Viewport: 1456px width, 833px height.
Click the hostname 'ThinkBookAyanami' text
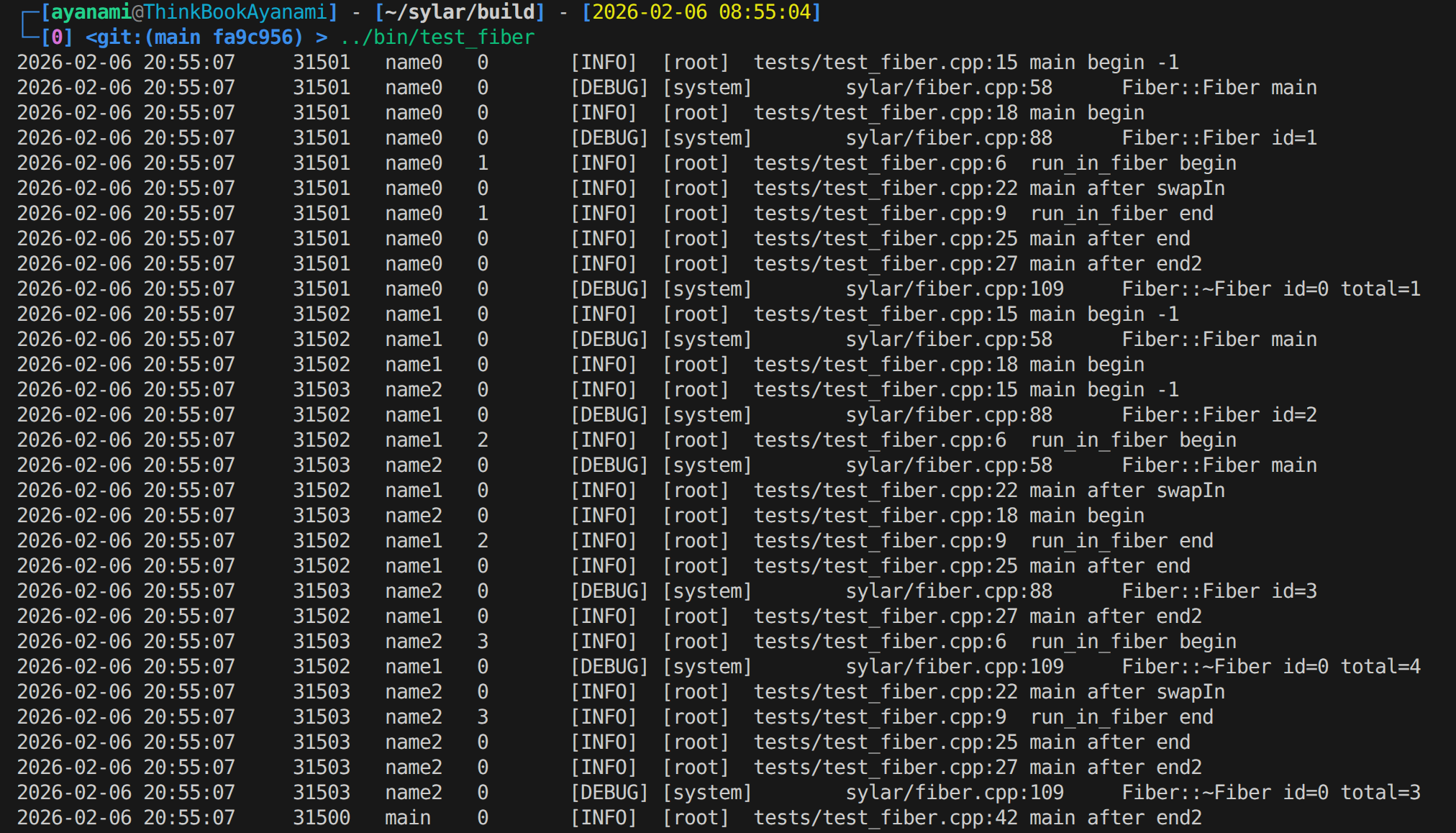pyautogui.click(x=236, y=12)
